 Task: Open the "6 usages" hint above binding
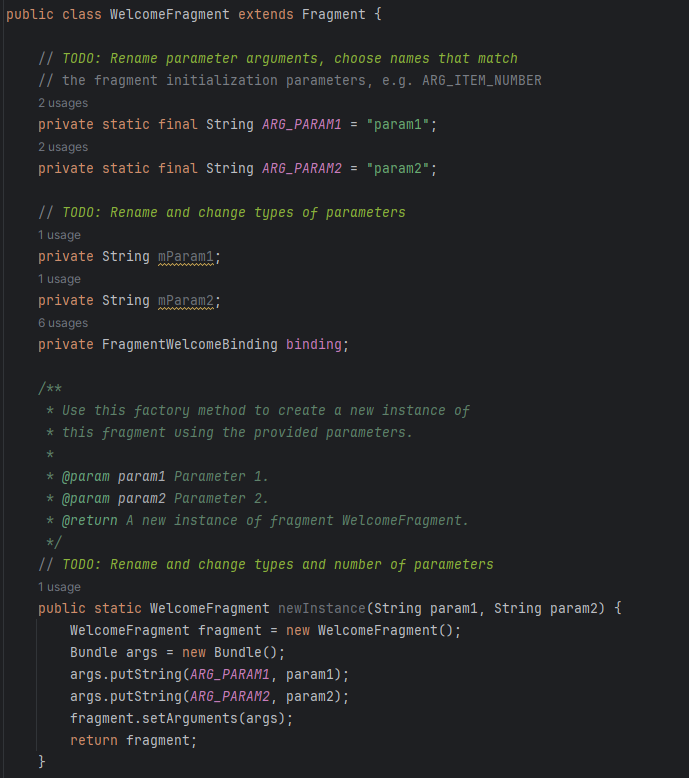63,323
